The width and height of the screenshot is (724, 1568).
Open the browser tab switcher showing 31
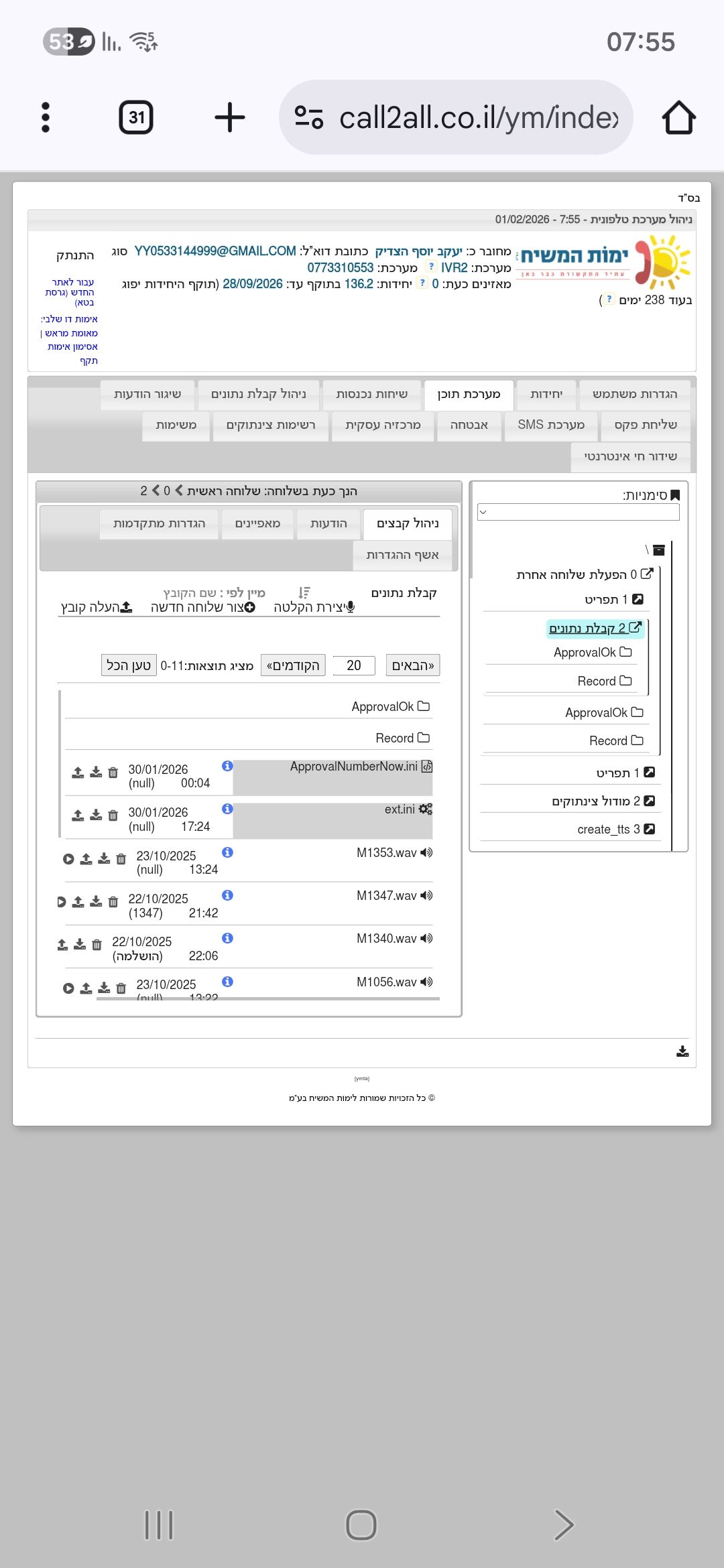click(x=136, y=118)
